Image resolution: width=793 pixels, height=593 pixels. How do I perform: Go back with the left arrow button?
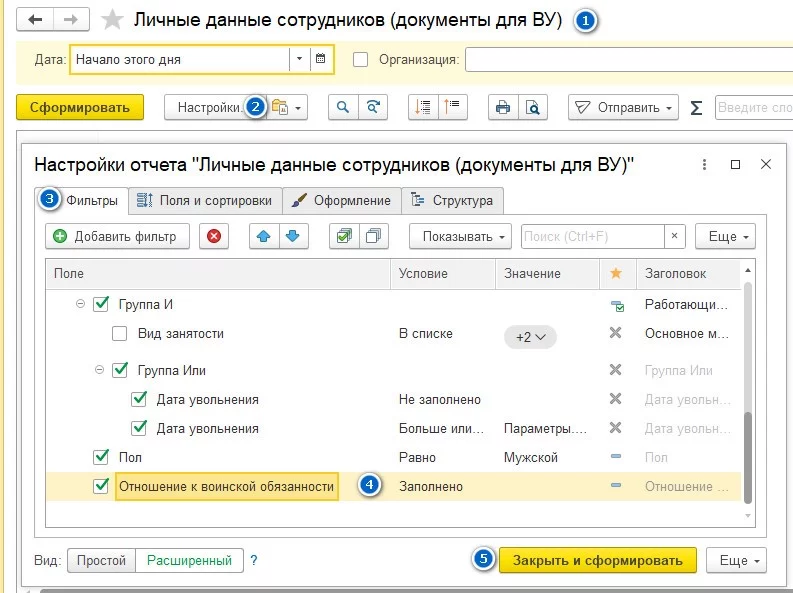coord(35,20)
